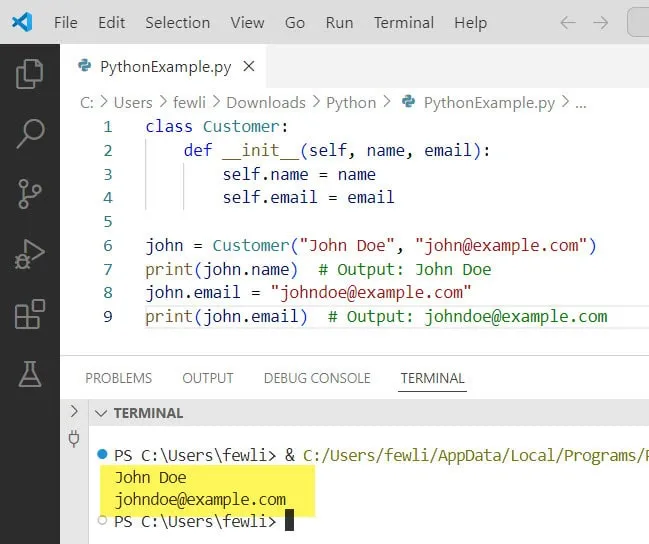Click the Users breadcrumb segment
This screenshot has width=649, height=544.
133,103
